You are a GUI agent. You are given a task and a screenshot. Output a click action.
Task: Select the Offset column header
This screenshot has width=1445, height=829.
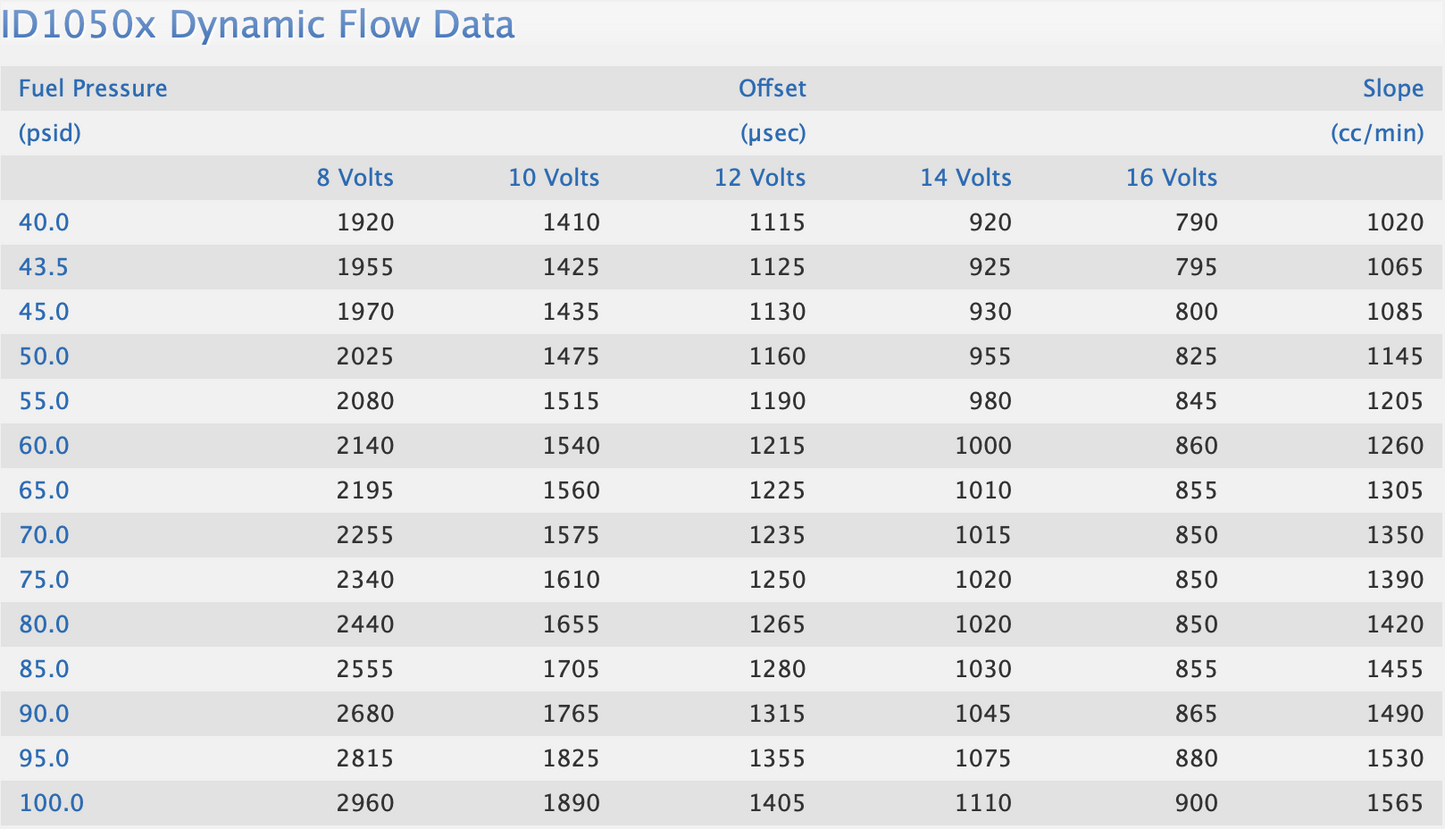pyautogui.click(x=772, y=88)
